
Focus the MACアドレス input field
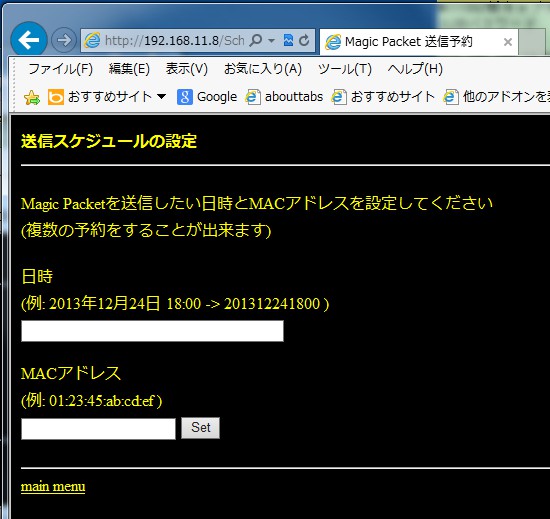click(98, 429)
